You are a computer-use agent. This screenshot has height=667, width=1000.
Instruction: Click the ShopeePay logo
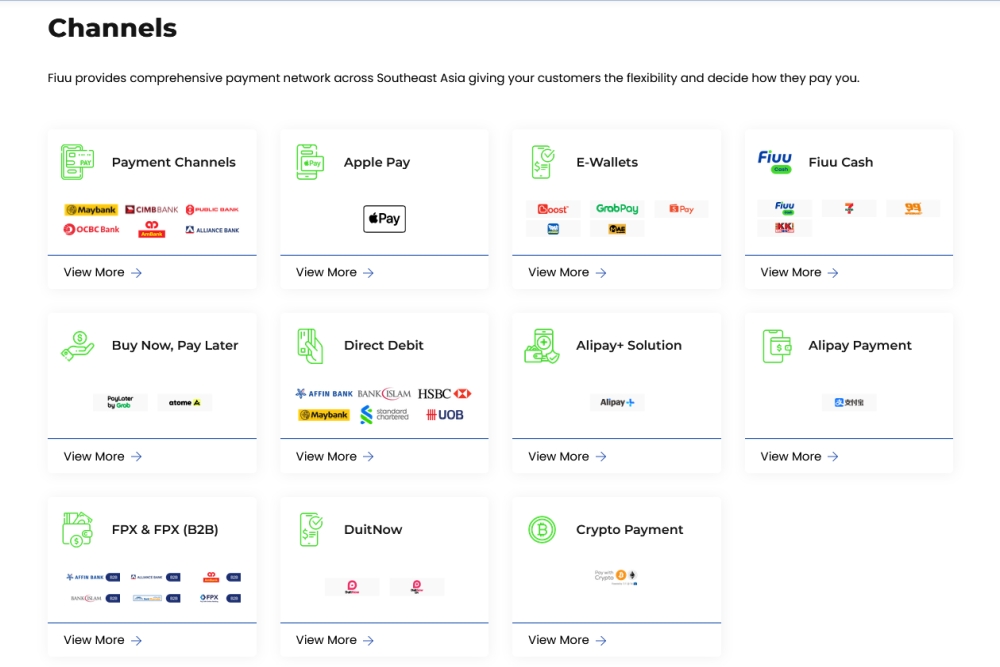681,209
